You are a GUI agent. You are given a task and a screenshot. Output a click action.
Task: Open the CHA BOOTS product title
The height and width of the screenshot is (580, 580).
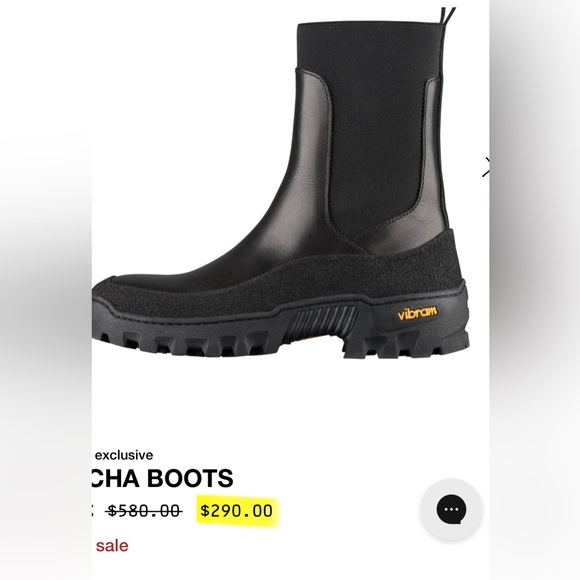(163, 478)
